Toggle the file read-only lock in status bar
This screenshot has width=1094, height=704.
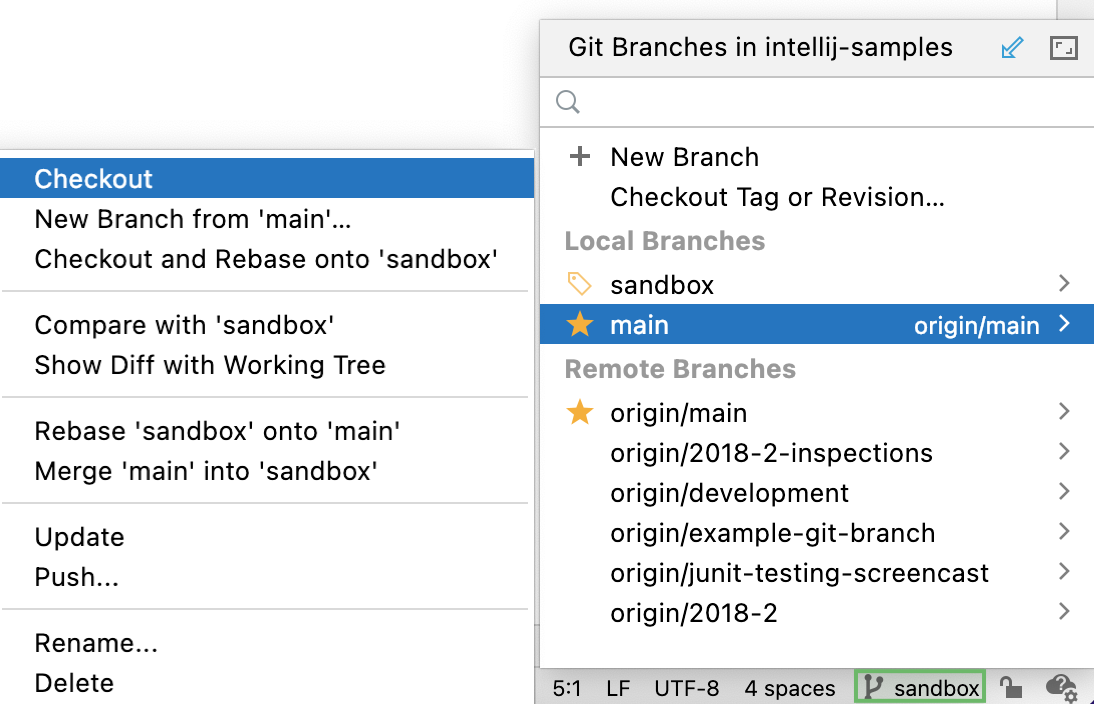[1010, 687]
